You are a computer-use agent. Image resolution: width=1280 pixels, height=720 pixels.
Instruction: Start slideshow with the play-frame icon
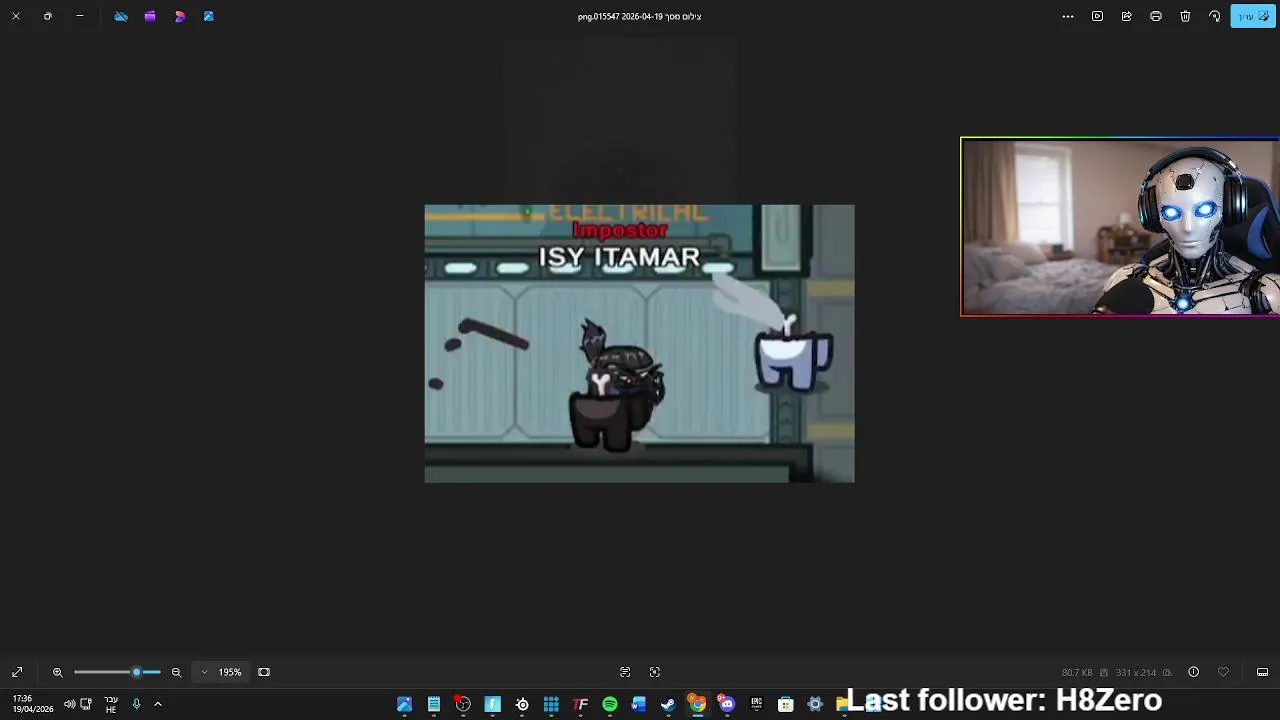(1097, 16)
